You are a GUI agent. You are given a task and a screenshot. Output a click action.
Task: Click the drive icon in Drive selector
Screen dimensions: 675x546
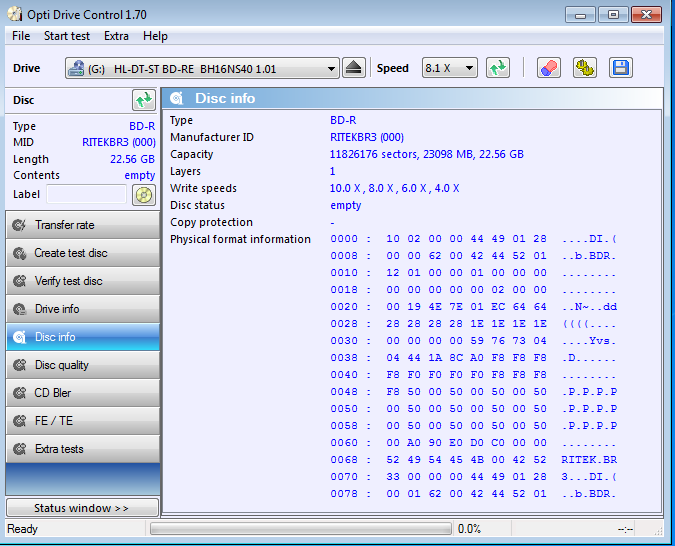(76, 68)
